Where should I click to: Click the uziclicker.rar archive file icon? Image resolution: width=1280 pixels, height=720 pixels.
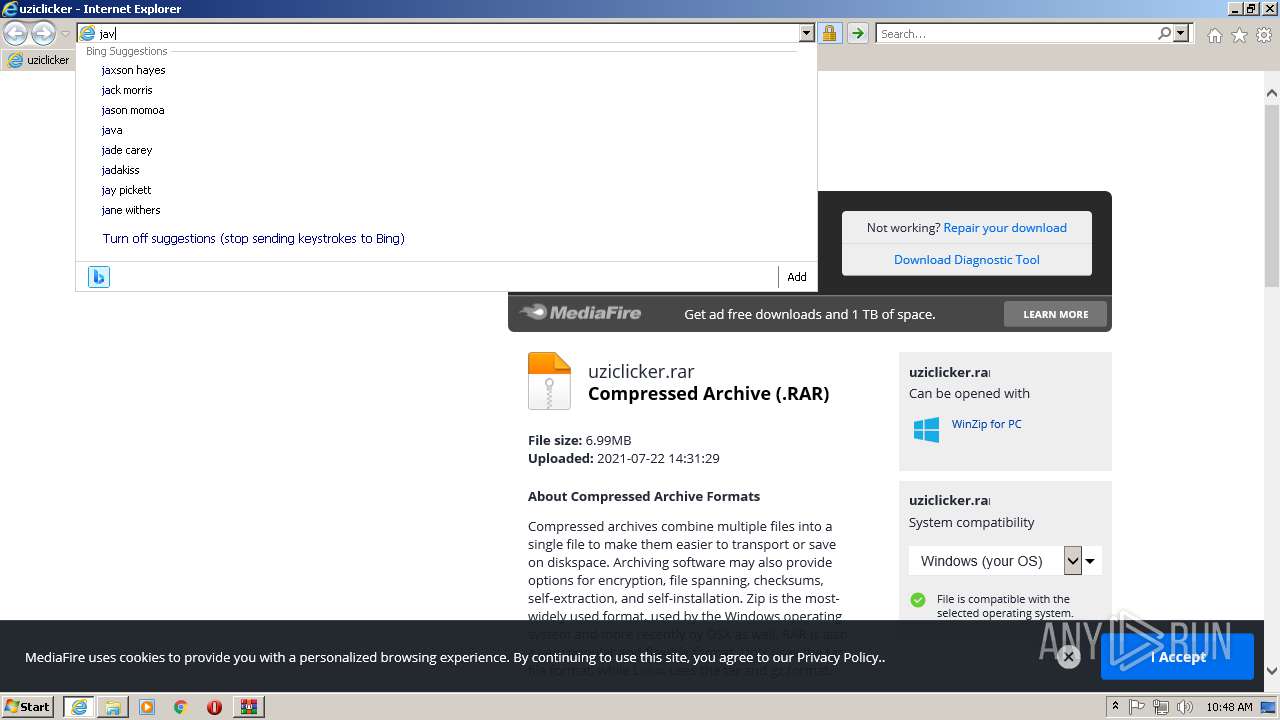coord(549,381)
